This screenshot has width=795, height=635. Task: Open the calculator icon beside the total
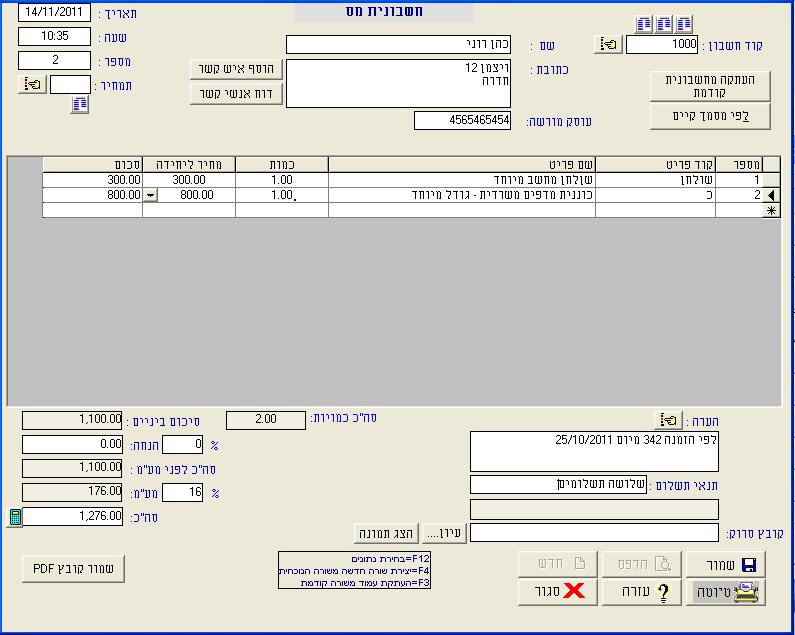14,517
